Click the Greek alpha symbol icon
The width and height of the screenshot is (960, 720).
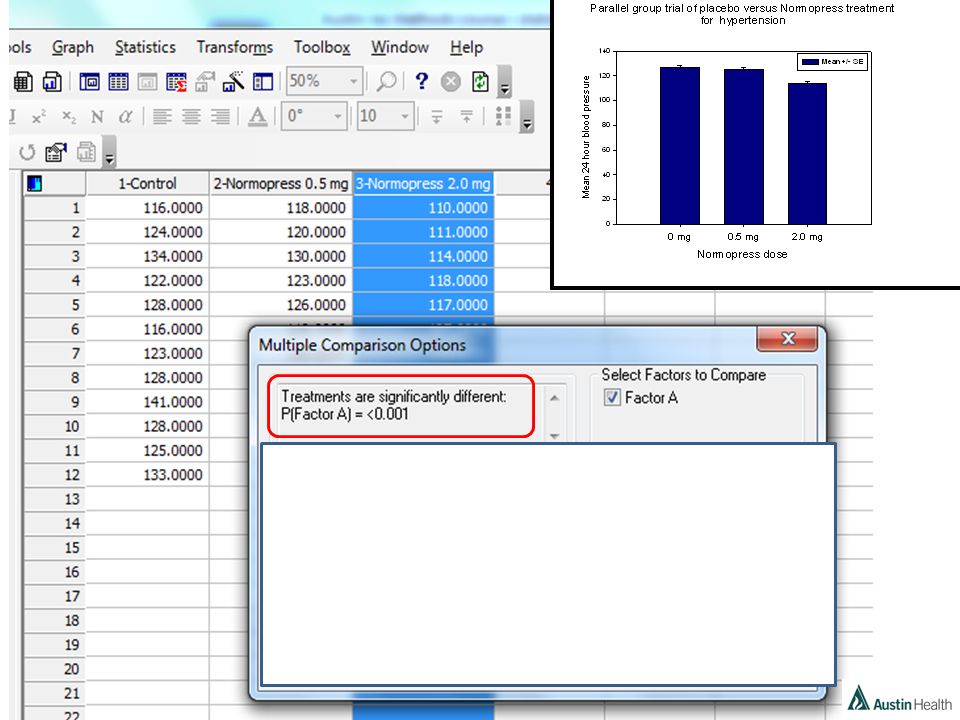click(x=126, y=116)
